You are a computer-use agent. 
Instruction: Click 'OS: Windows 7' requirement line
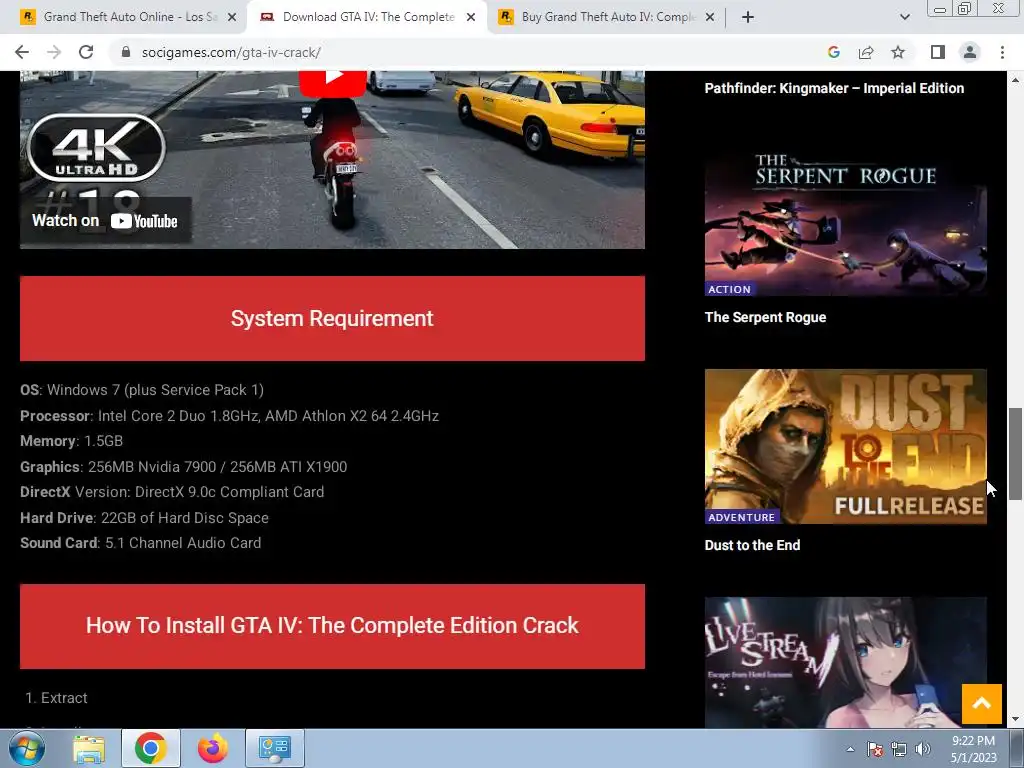tap(142, 390)
